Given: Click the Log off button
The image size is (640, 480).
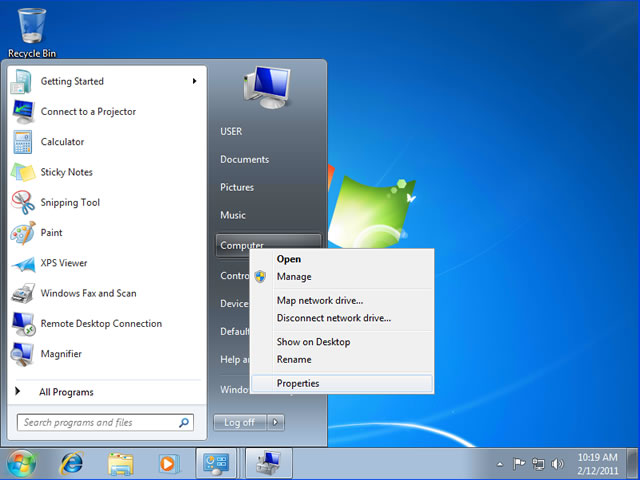Looking at the screenshot, I should (240, 422).
